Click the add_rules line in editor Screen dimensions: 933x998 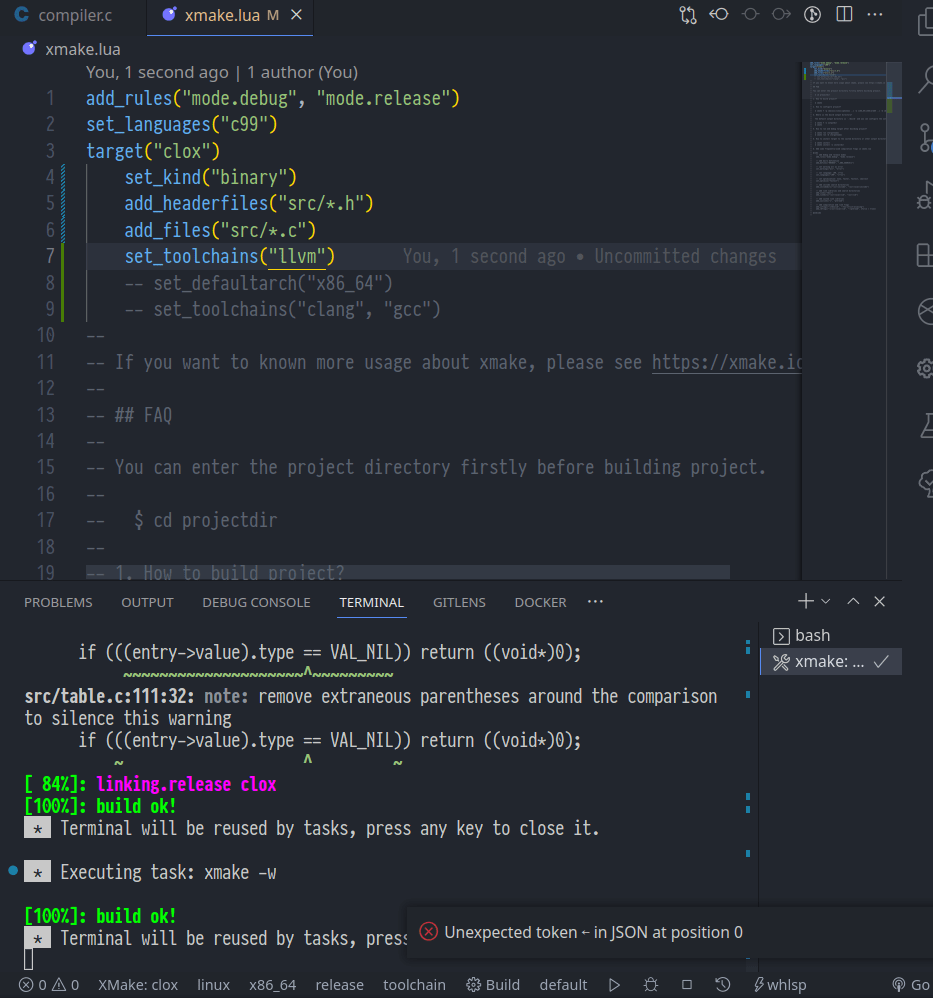pos(272,99)
